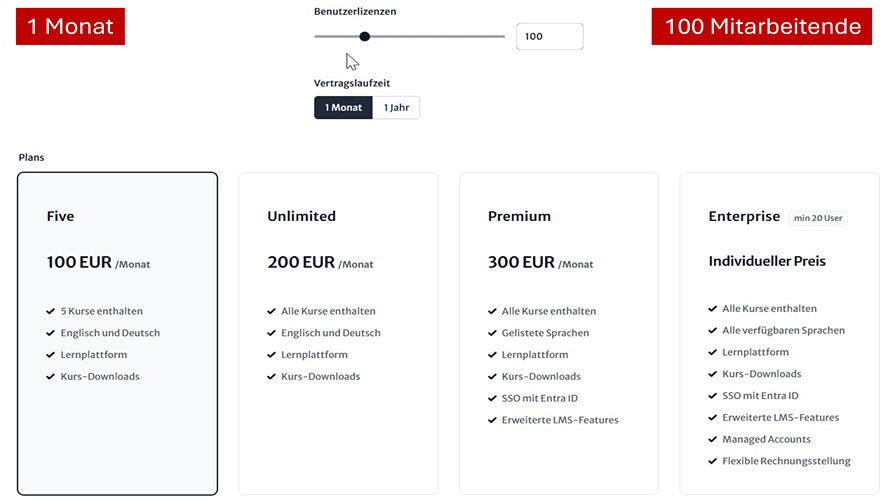Screen dimensions: 888x502
Task: Click the red '1 Monat' banner label
Action: click(70, 26)
